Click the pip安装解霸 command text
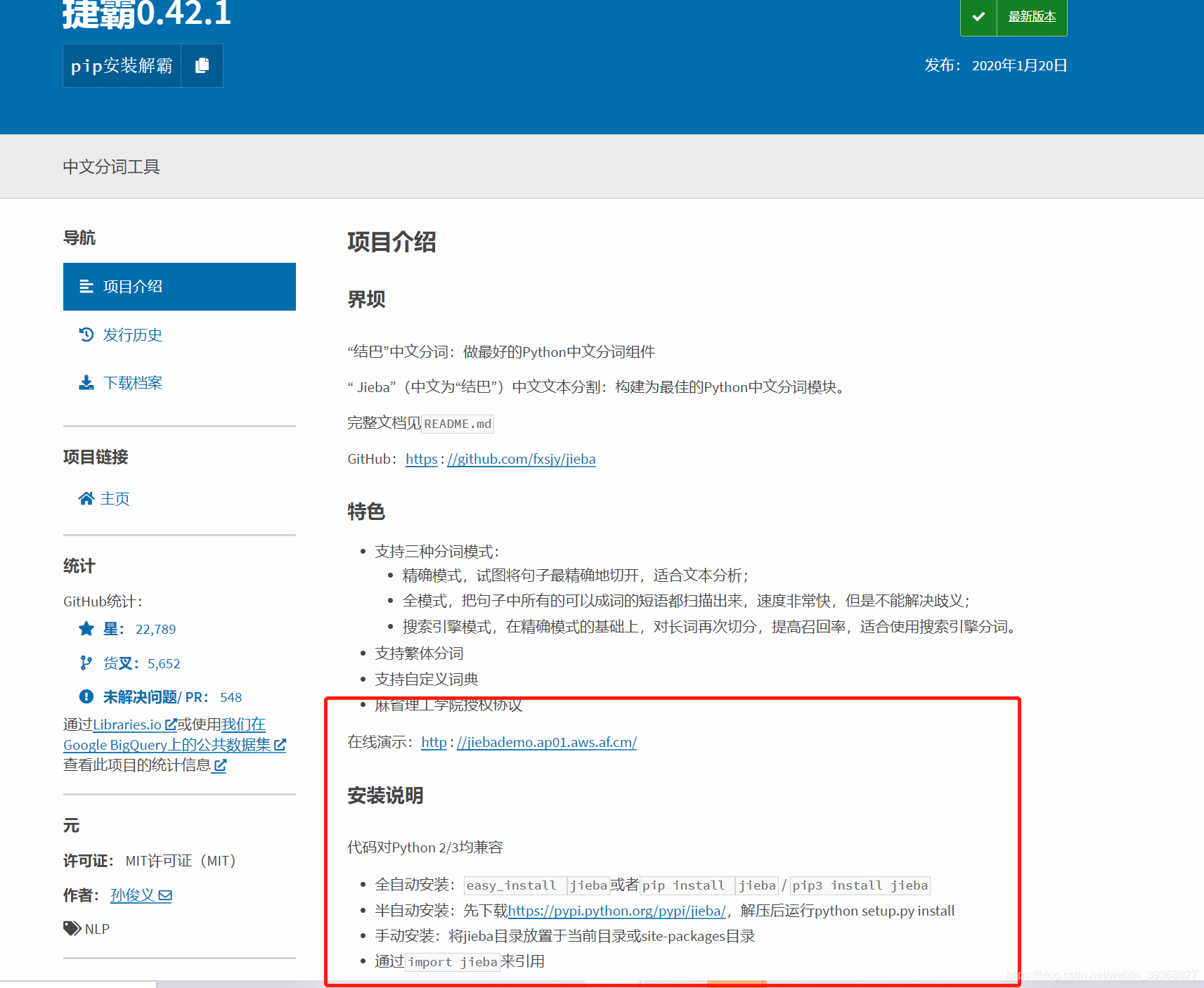1204x988 pixels. tap(122, 65)
